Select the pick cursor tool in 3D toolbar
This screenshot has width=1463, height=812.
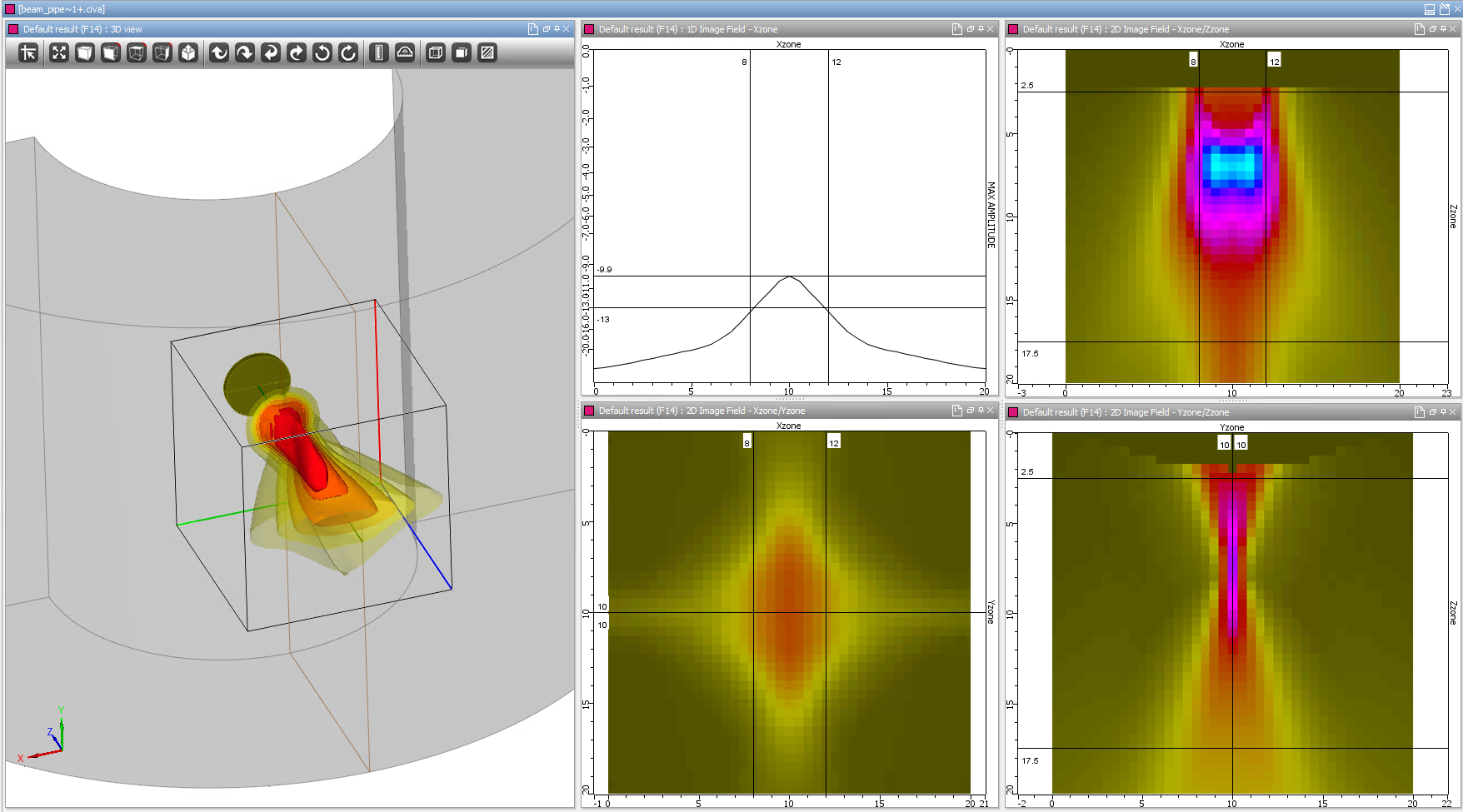pos(28,53)
